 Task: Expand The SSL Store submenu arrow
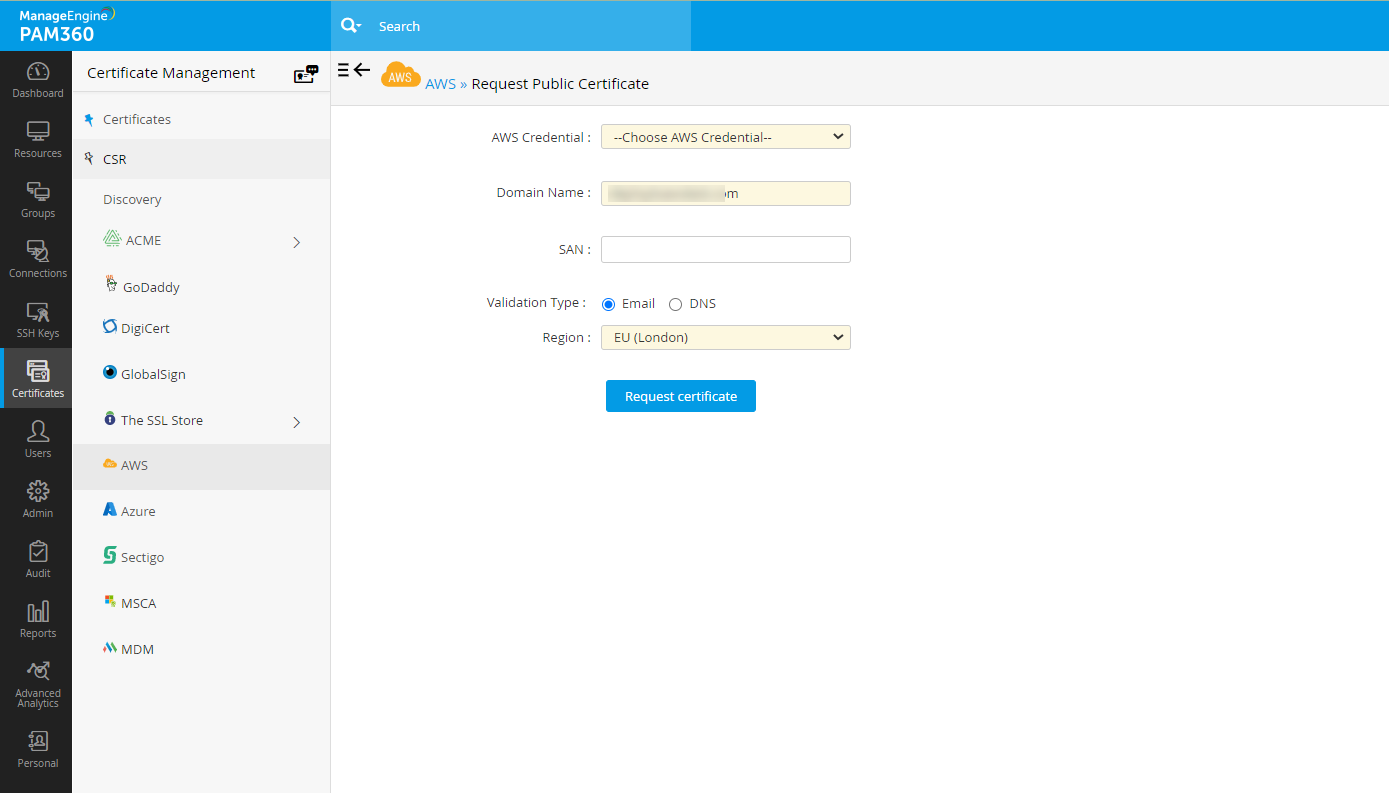297,422
